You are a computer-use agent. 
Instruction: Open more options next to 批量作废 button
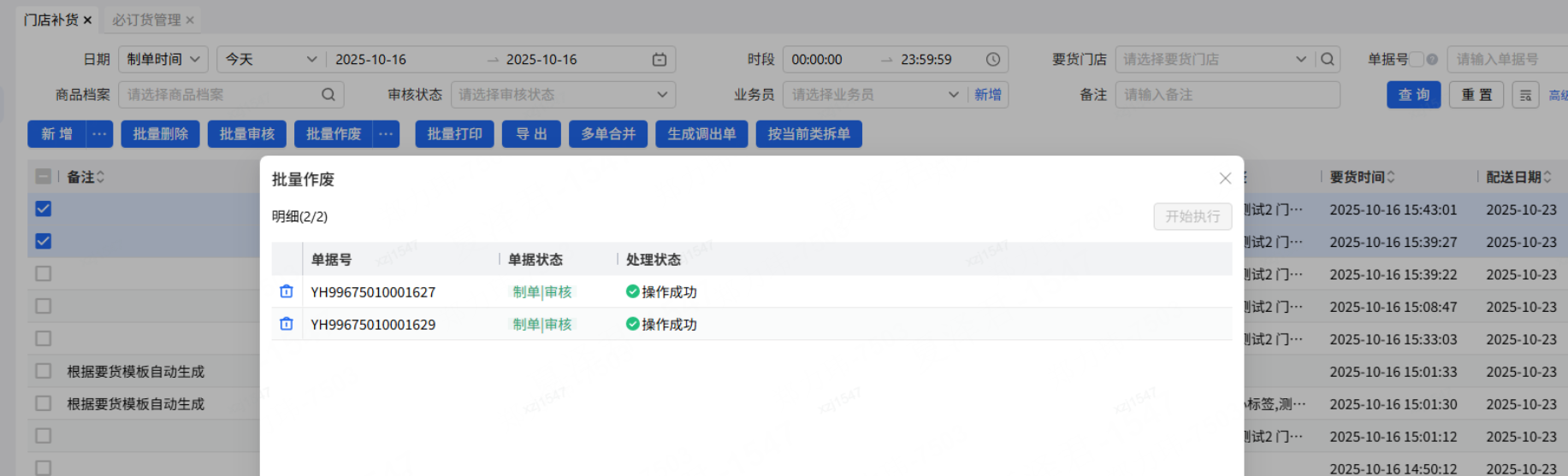[x=386, y=134]
